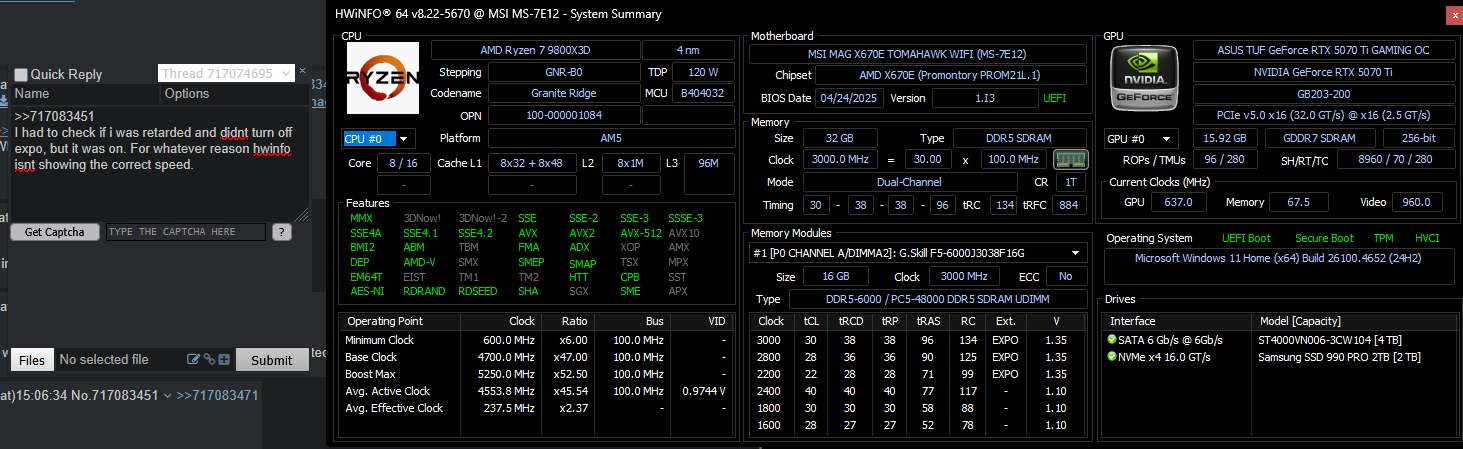This screenshot has width=1463, height=449.
Task: Click the NVIDIA GeForce logo image
Action: click(x=1145, y=79)
